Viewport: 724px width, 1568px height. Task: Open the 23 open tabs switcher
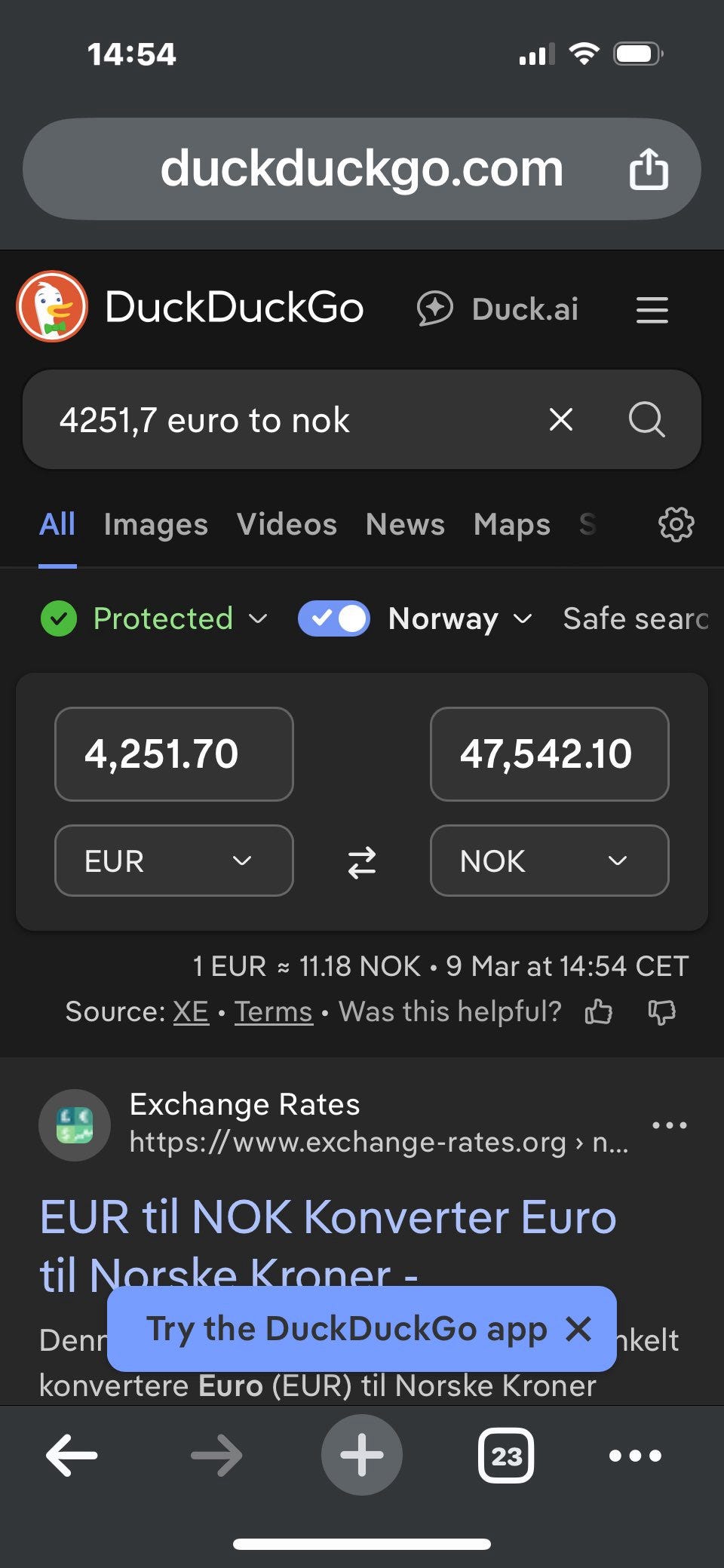[x=506, y=1455]
